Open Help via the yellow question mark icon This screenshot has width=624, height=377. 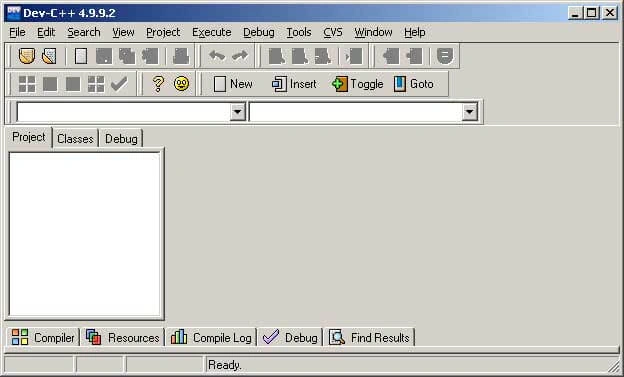[158, 84]
